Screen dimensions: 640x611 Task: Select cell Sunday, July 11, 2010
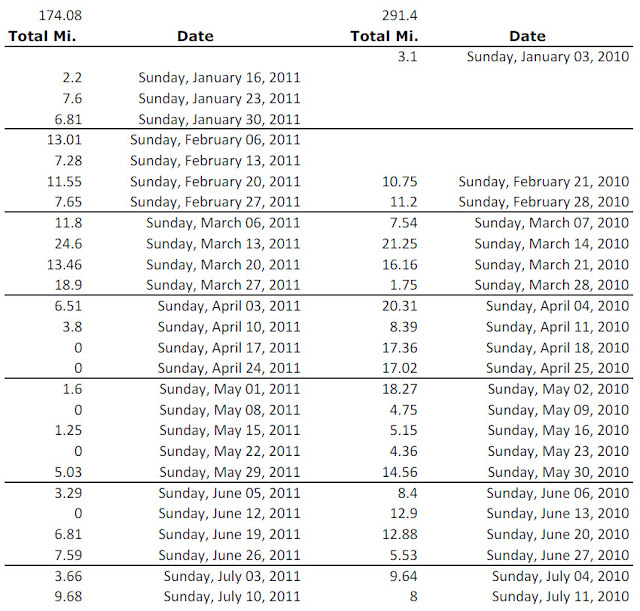click(560, 597)
